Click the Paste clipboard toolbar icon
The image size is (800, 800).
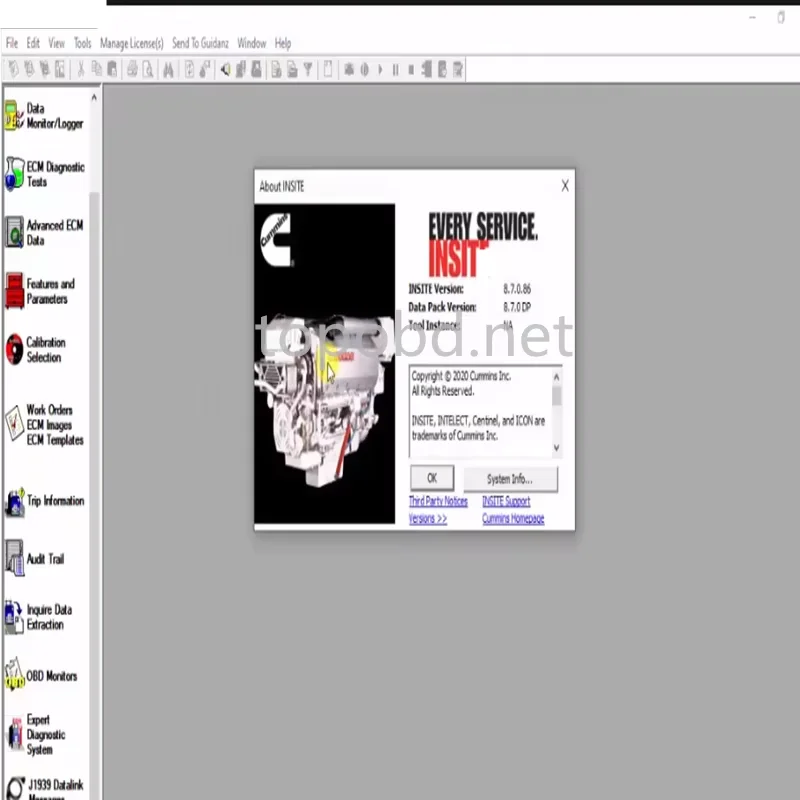(112, 69)
